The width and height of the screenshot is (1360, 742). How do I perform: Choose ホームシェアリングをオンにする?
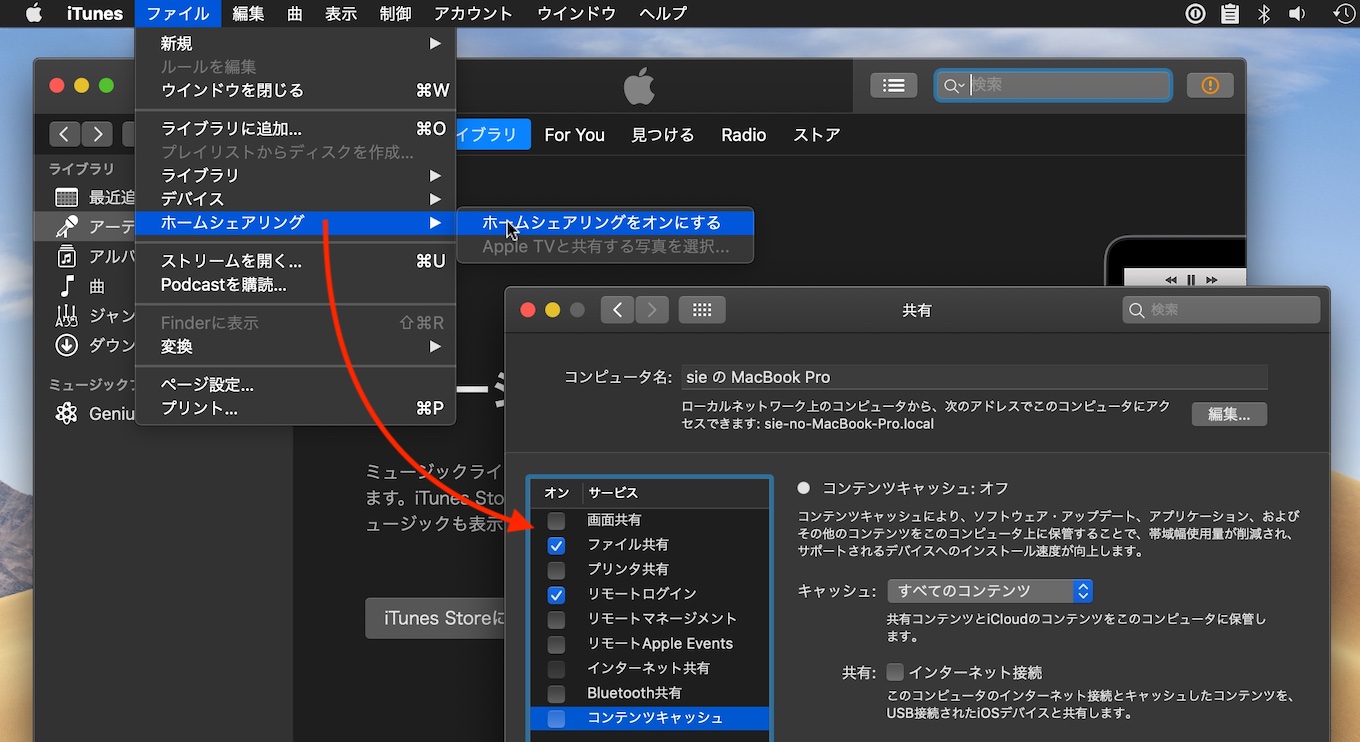(x=605, y=223)
